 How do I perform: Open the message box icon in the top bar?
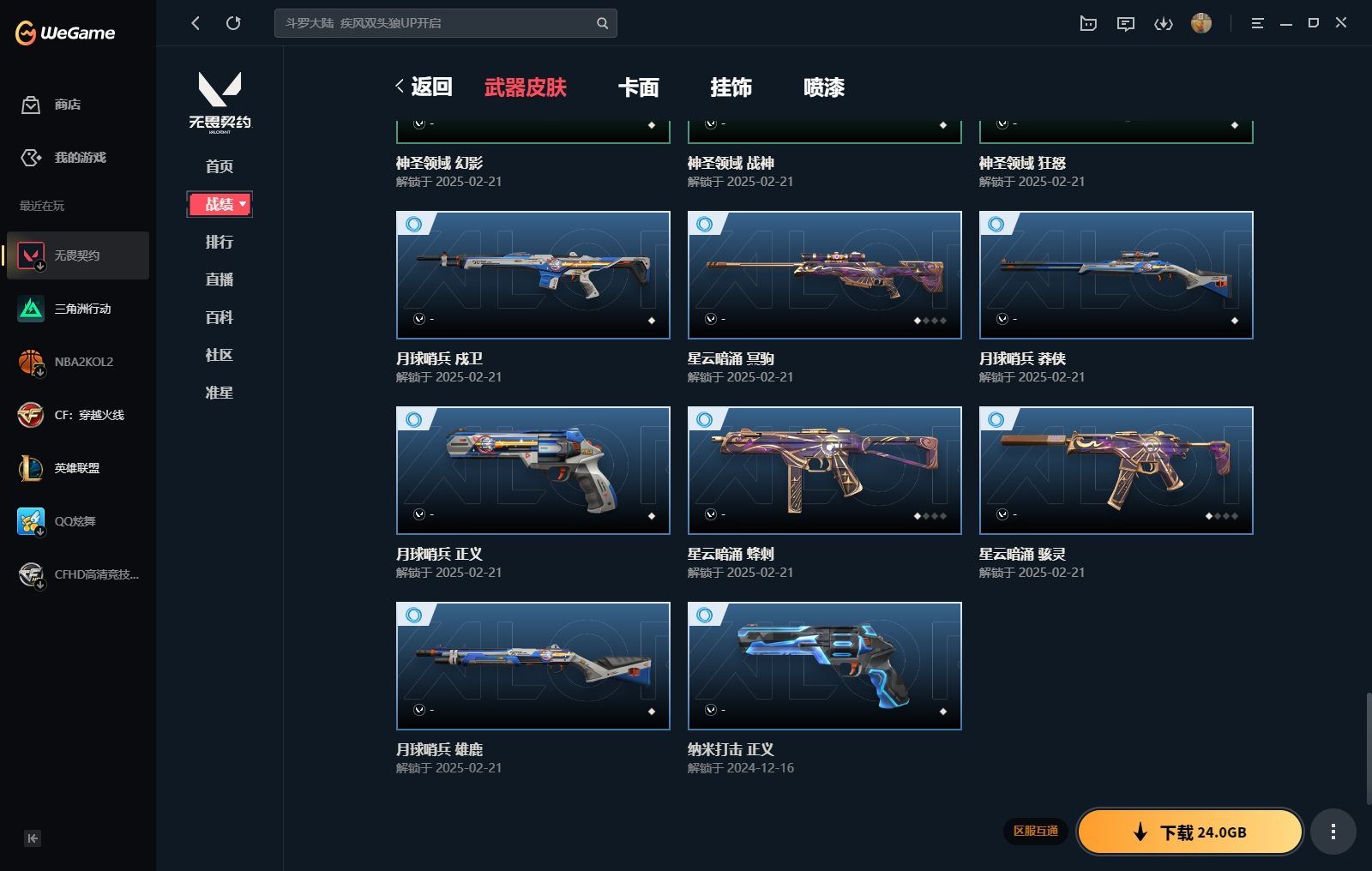pos(1126,23)
